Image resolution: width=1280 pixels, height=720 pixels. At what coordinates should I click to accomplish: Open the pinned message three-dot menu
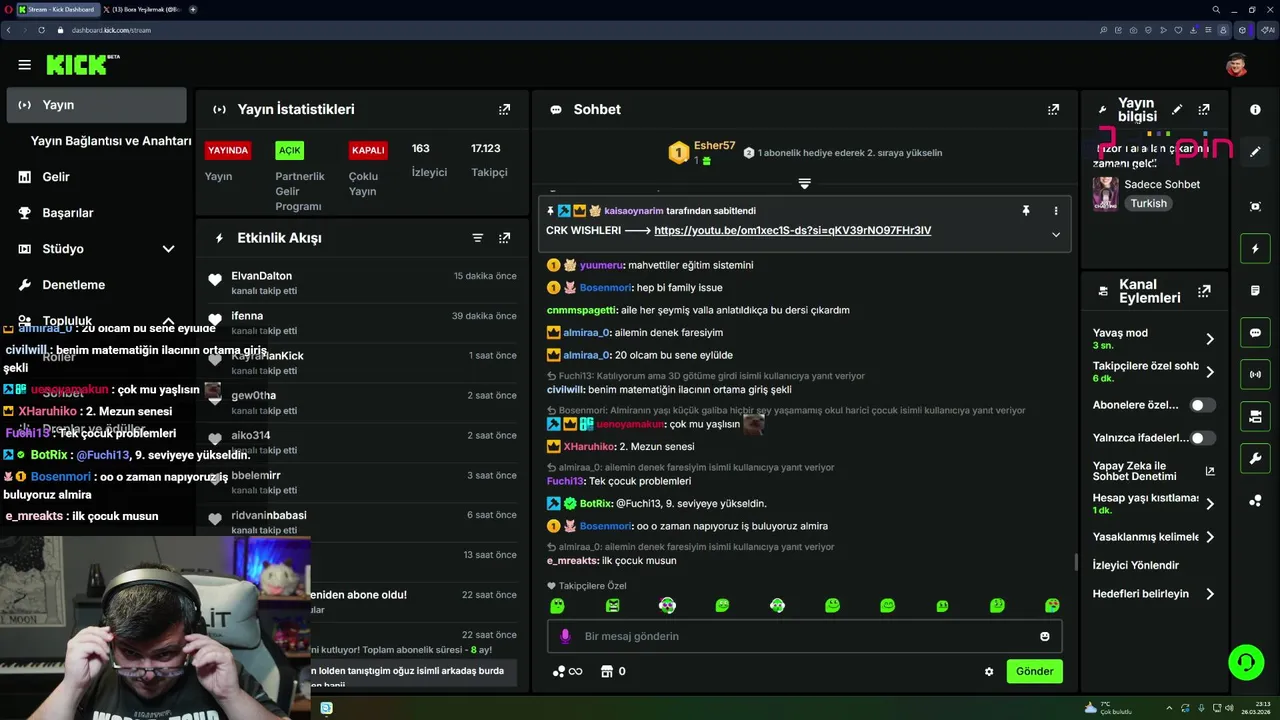point(1055,210)
